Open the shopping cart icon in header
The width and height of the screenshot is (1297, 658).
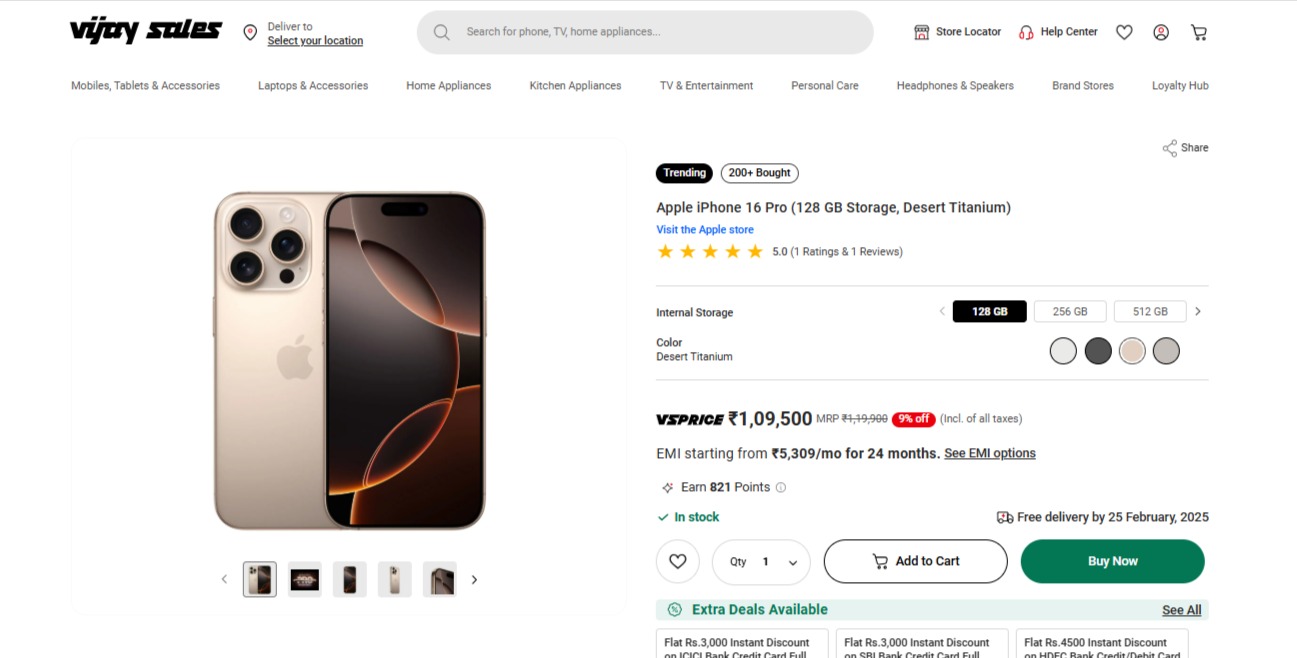(1199, 32)
